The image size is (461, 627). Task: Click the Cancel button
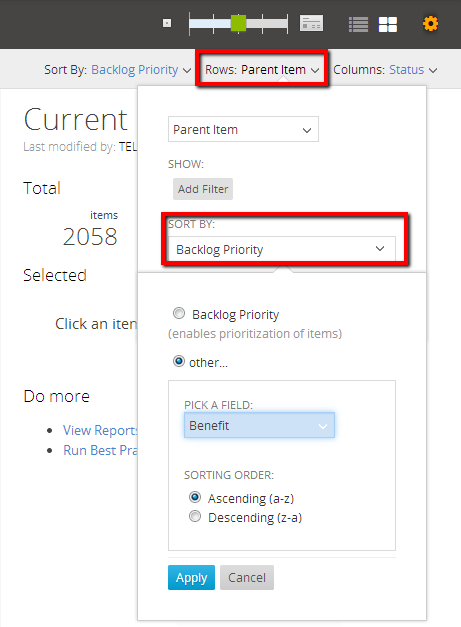coord(247,577)
